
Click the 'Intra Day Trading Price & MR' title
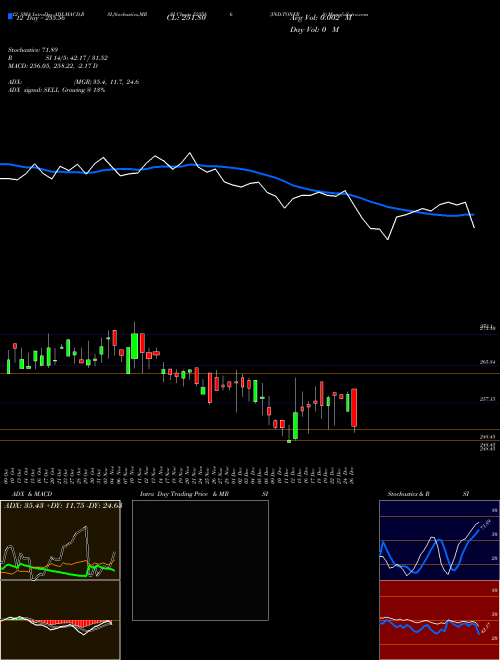184,494
